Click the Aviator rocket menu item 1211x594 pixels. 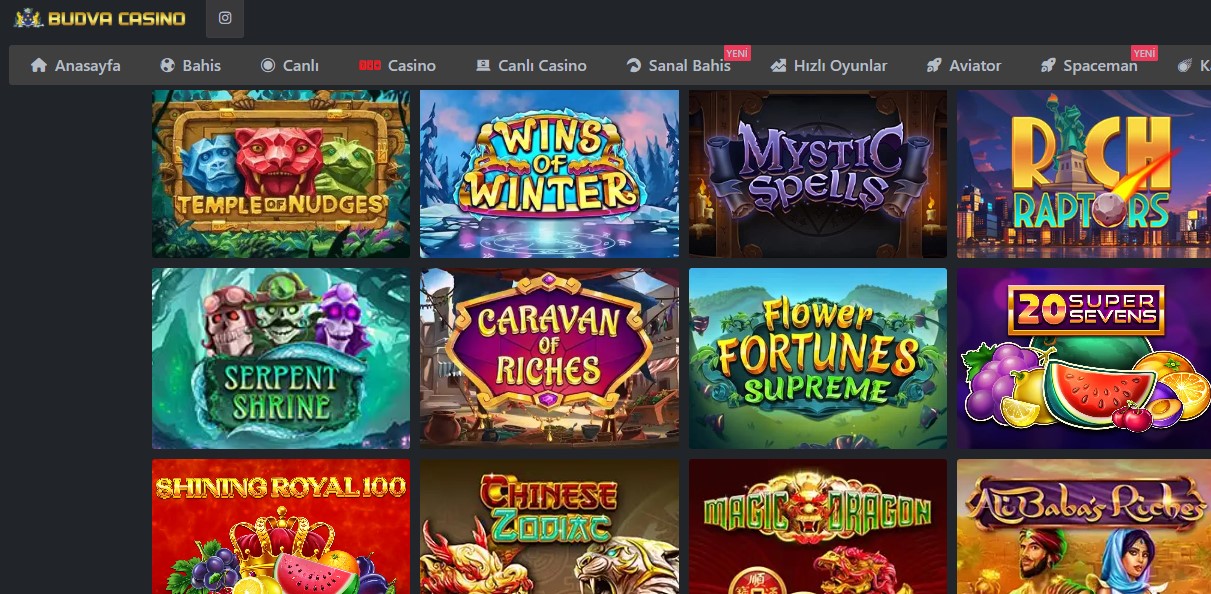pyautogui.click(x=964, y=65)
